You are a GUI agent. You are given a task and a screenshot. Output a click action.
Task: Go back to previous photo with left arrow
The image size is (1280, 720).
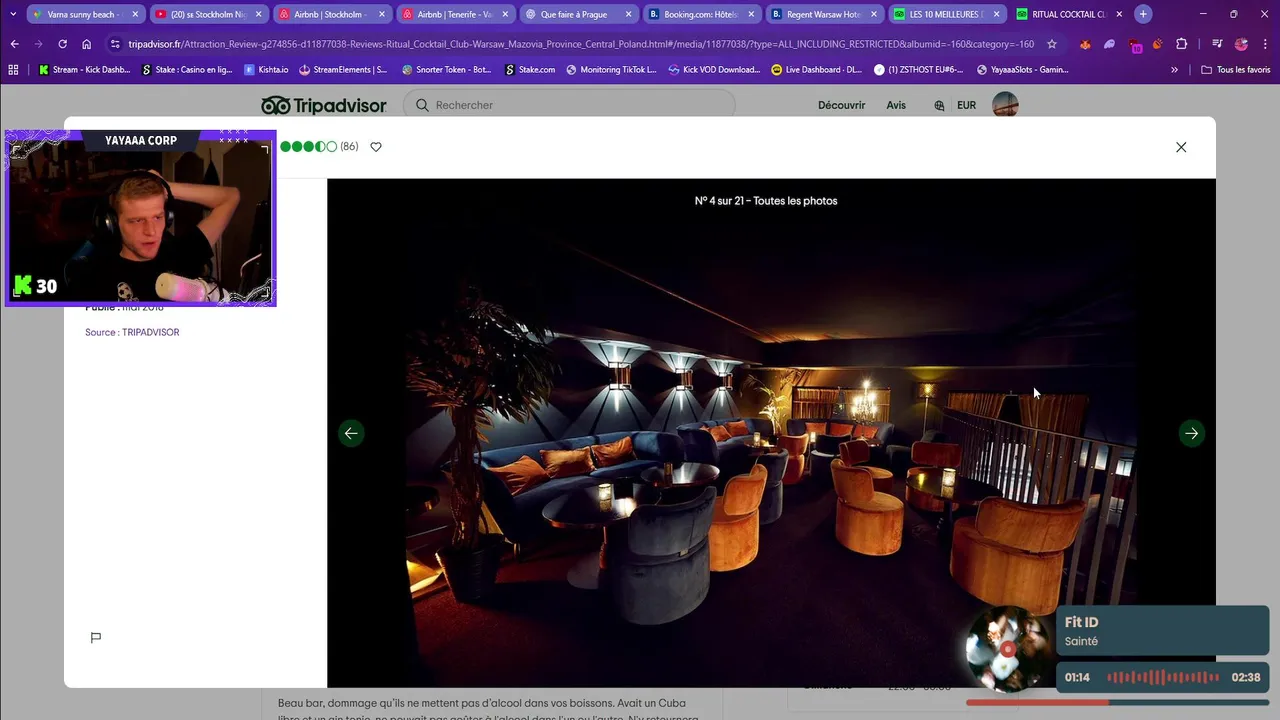point(351,433)
